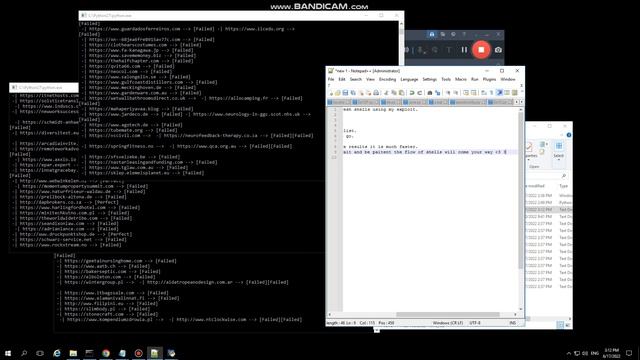Open the Search menu in Notepad++
The image size is (640, 360).
coord(356,79)
